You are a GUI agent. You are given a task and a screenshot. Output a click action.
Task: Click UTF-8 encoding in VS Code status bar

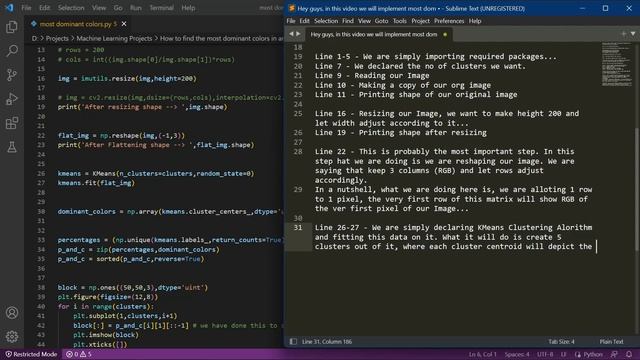point(545,354)
